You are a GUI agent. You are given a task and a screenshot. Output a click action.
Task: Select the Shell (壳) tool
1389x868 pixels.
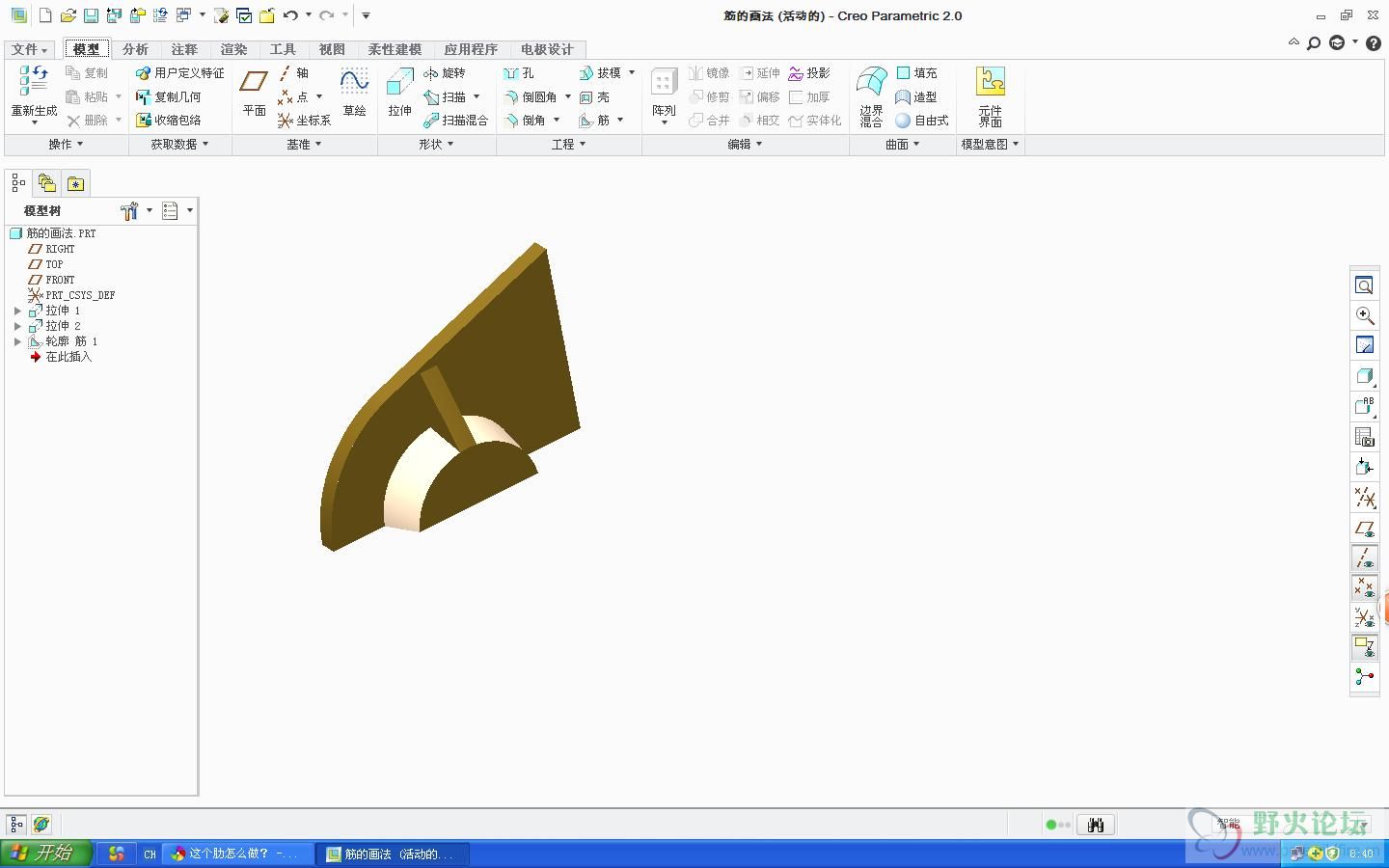click(595, 97)
